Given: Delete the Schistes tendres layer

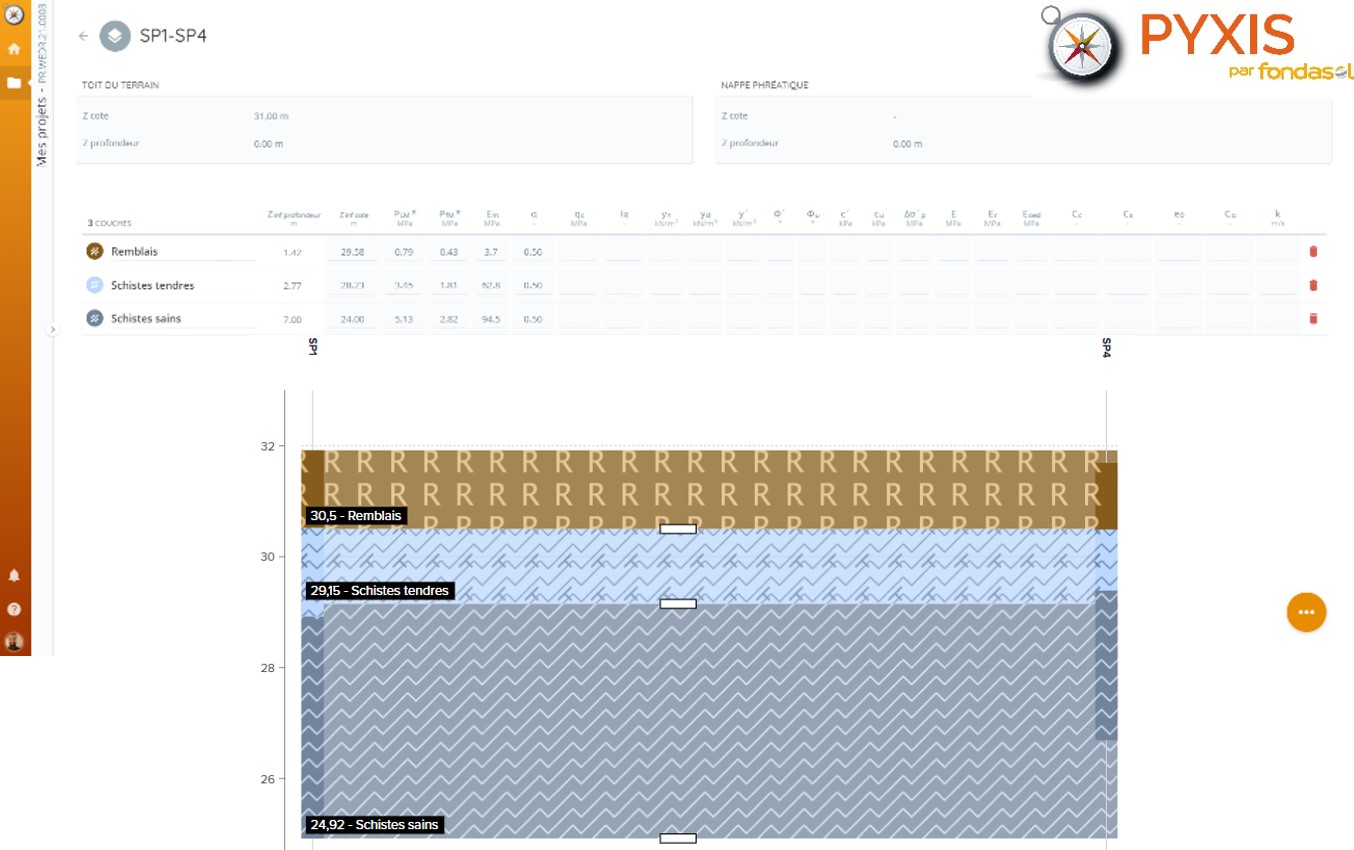Looking at the screenshot, I should point(1313,285).
